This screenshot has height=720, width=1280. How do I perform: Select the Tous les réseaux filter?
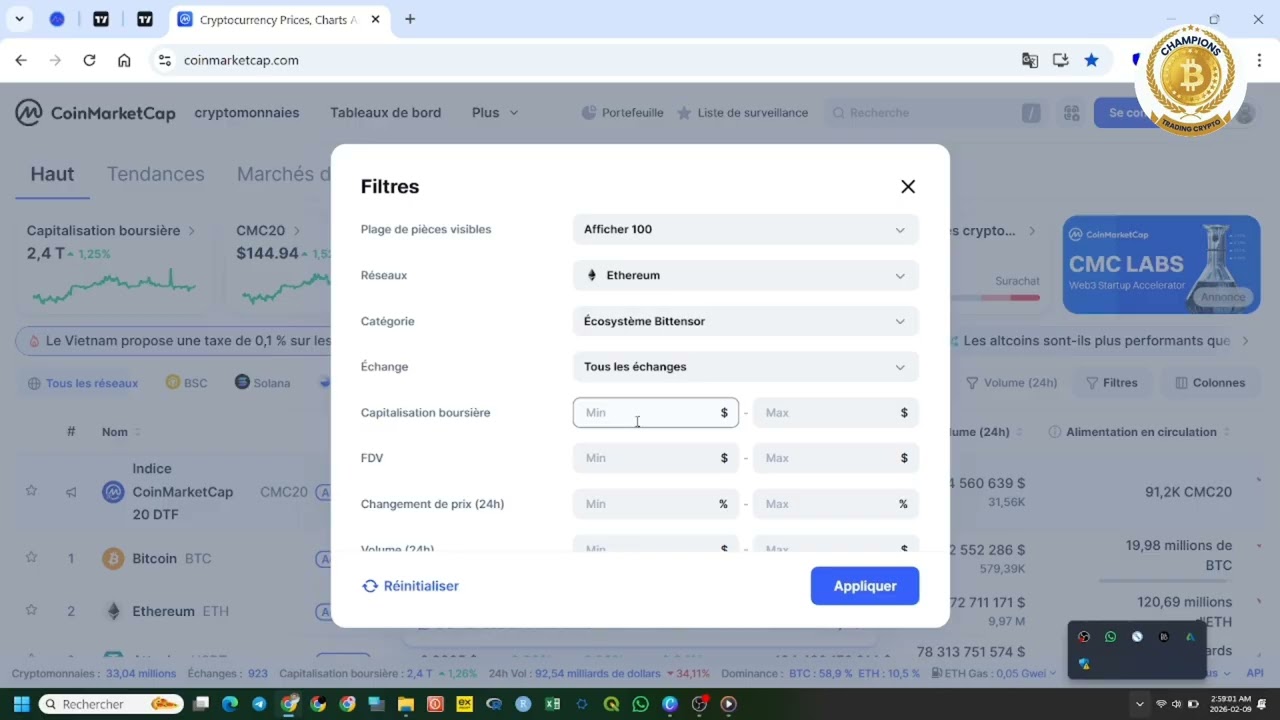tap(83, 383)
